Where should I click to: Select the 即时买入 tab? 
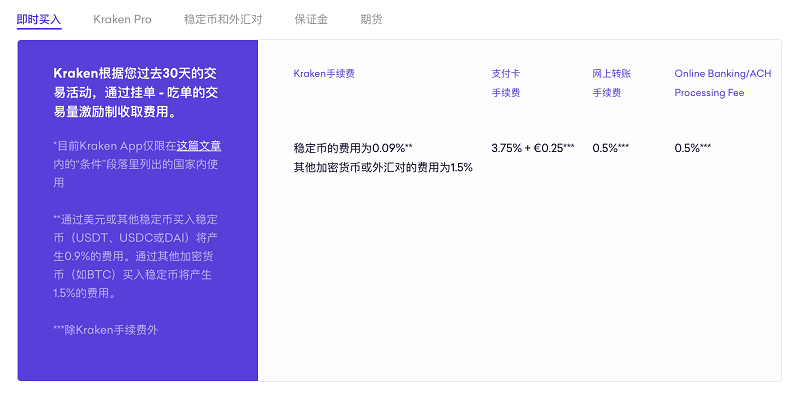(x=39, y=19)
